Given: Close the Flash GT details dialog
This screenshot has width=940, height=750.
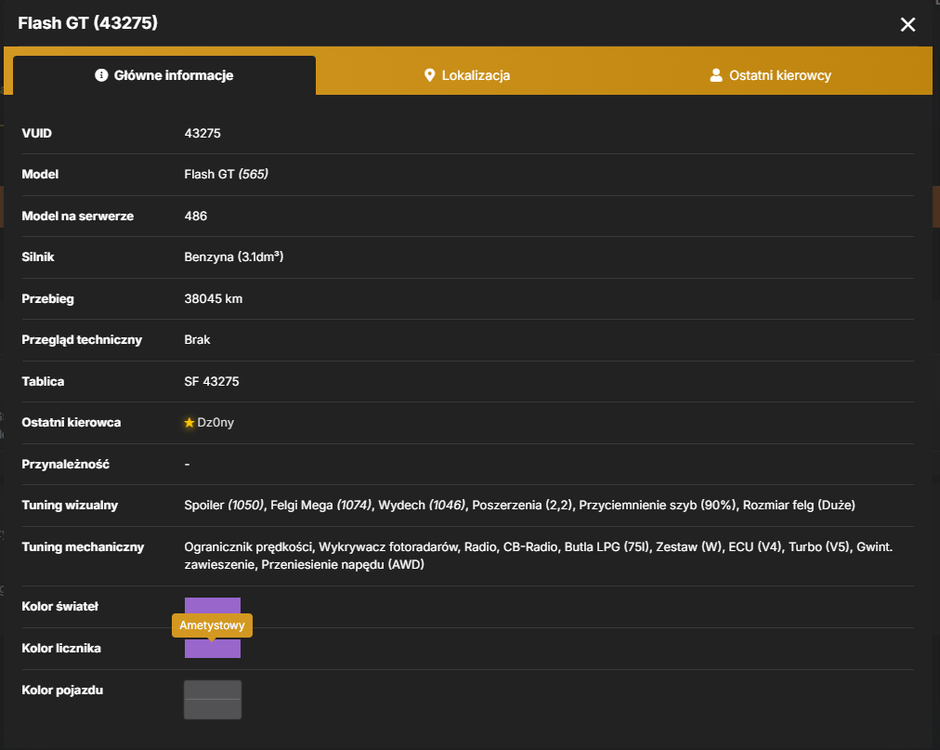Looking at the screenshot, I should 908,25.
